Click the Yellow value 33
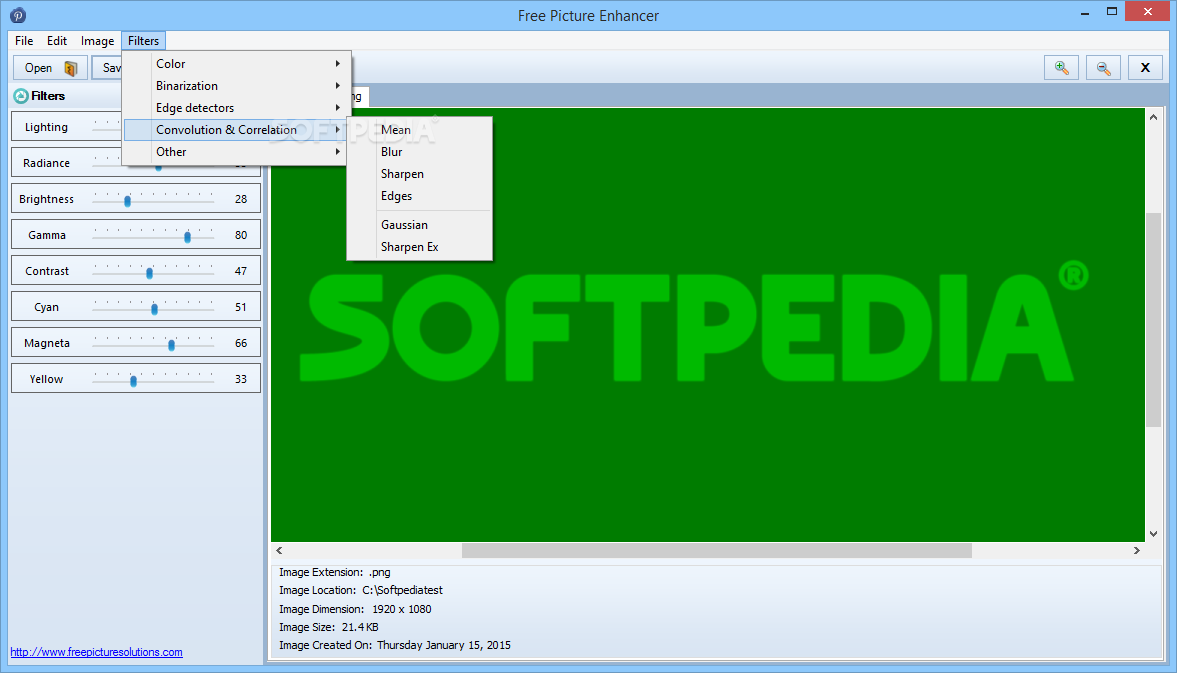Screen dimensions: 1177x673 point(241,379)
